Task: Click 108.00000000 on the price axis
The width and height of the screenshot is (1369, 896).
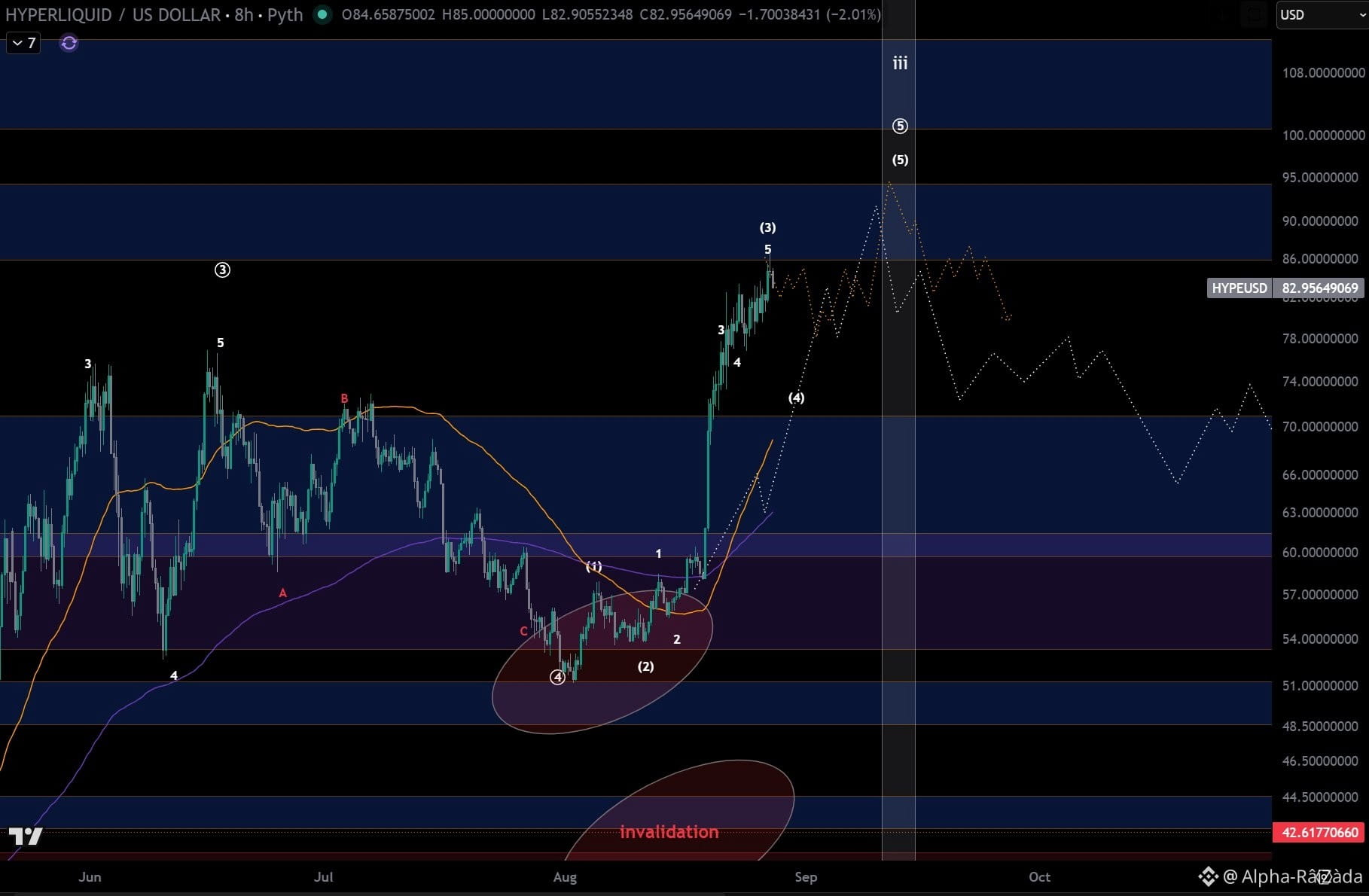Action: point(1323,73)
